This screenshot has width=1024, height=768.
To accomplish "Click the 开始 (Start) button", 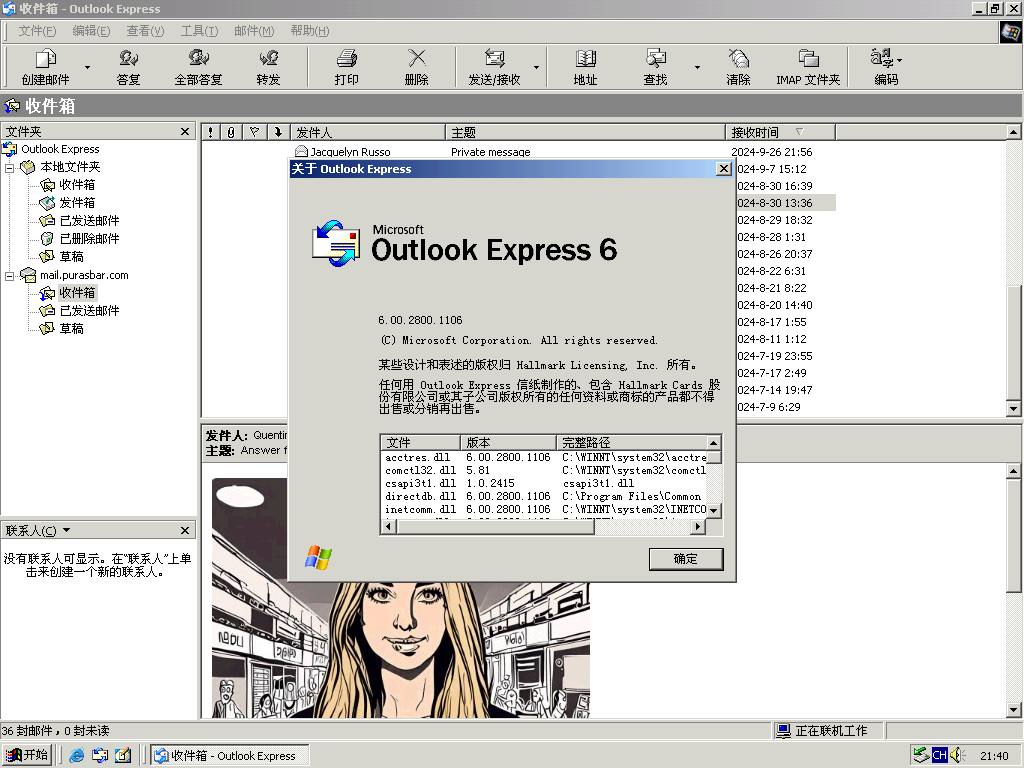I will click(27, 756).
